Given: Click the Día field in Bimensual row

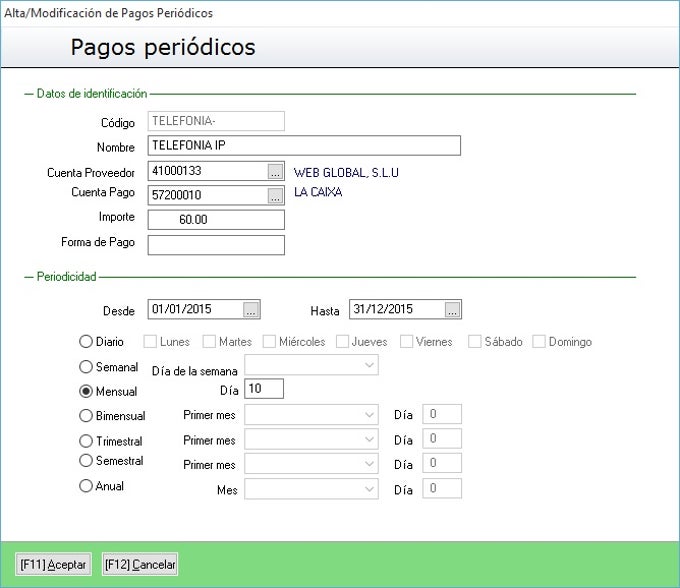Looking at the screenshot, I should 442,415.
